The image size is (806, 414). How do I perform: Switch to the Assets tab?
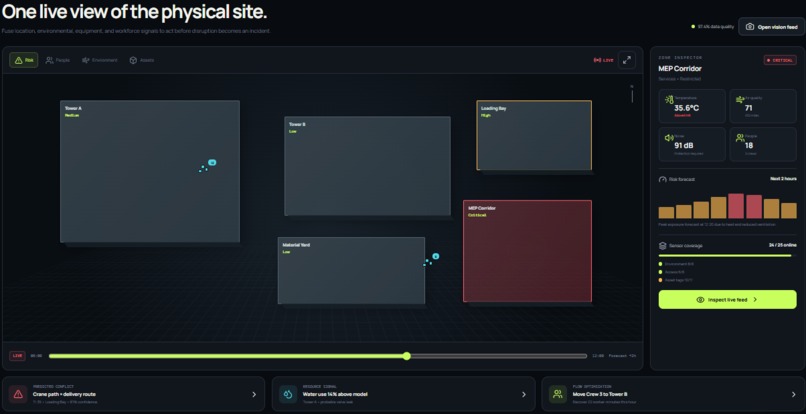coord(141,60)
